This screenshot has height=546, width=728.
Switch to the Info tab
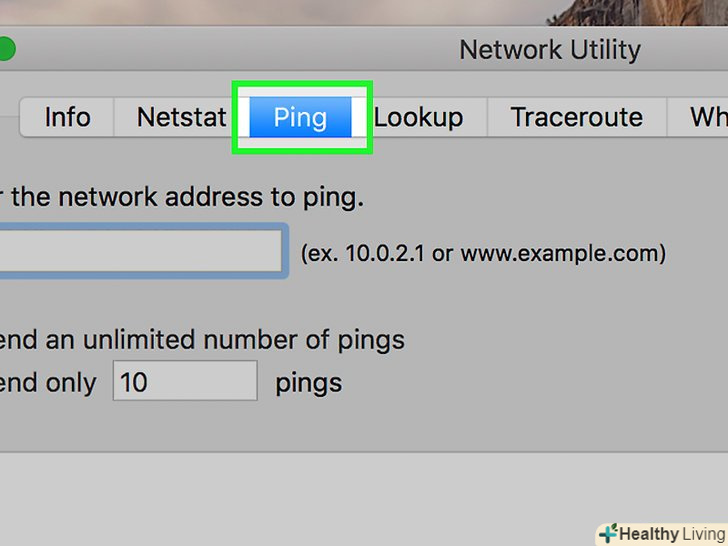coord(67,117)
